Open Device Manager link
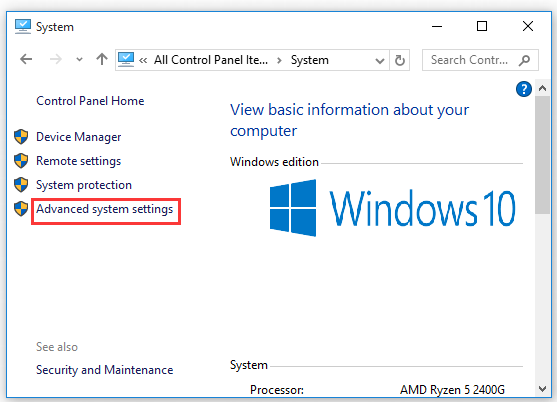The width and height of the screenshot is (557, 402). point(79,137)
